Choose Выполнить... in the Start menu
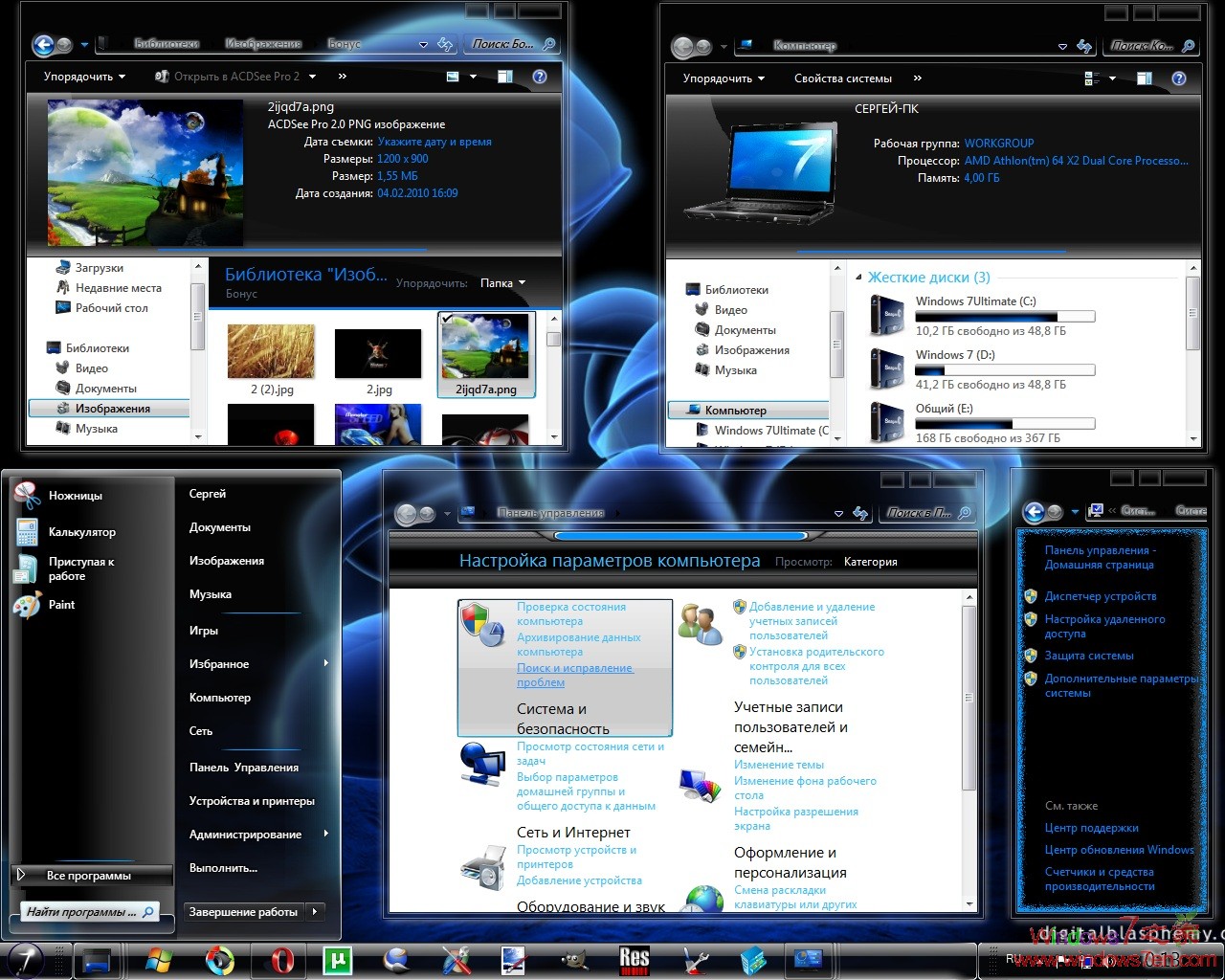1225x980 pixels. 223,868
